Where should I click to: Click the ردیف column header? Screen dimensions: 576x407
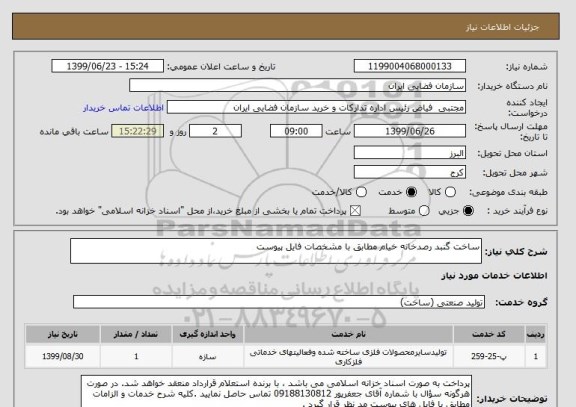tap(536, 334)
